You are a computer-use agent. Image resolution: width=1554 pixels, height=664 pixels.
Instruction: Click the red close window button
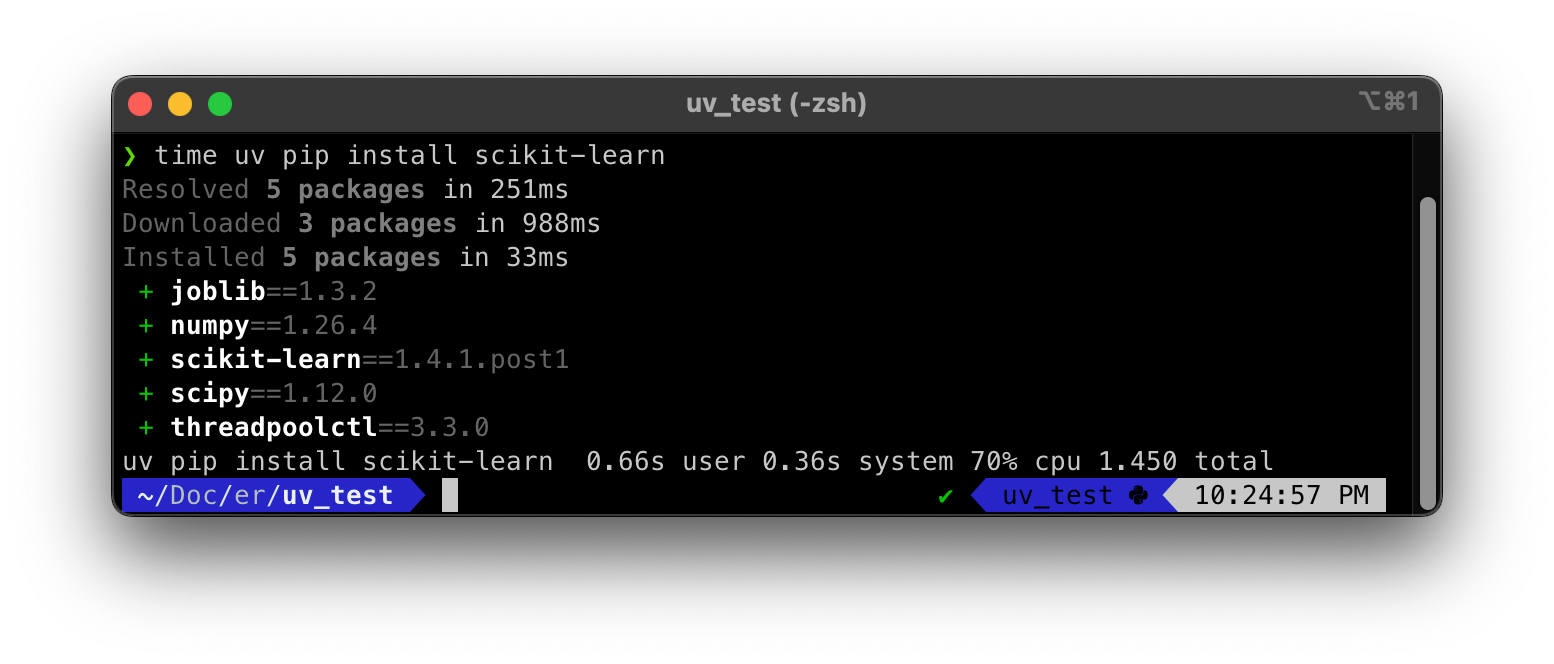140,104
